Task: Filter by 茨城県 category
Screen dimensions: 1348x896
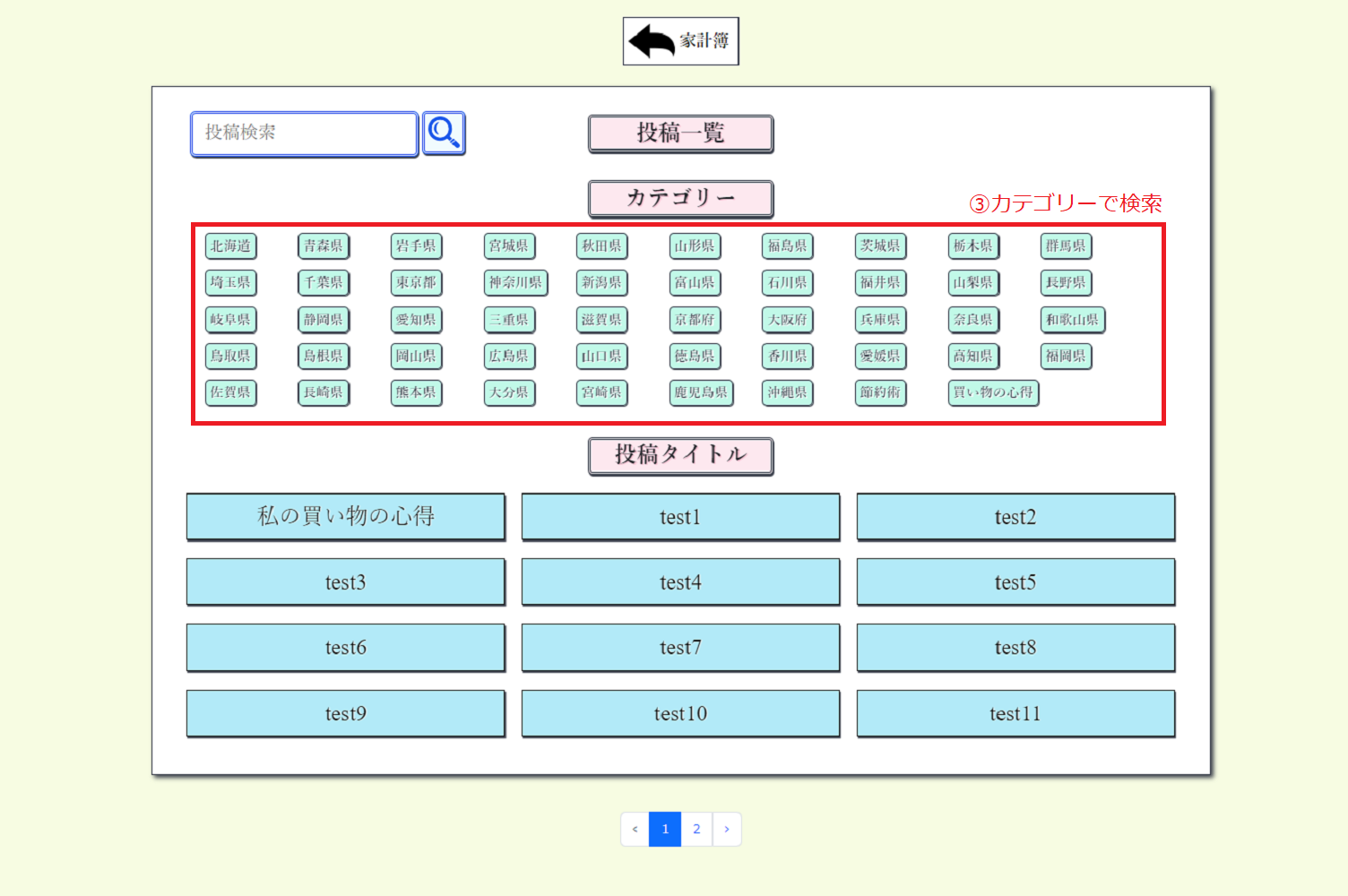Action: pyautogui.click(x=881, y=246)
